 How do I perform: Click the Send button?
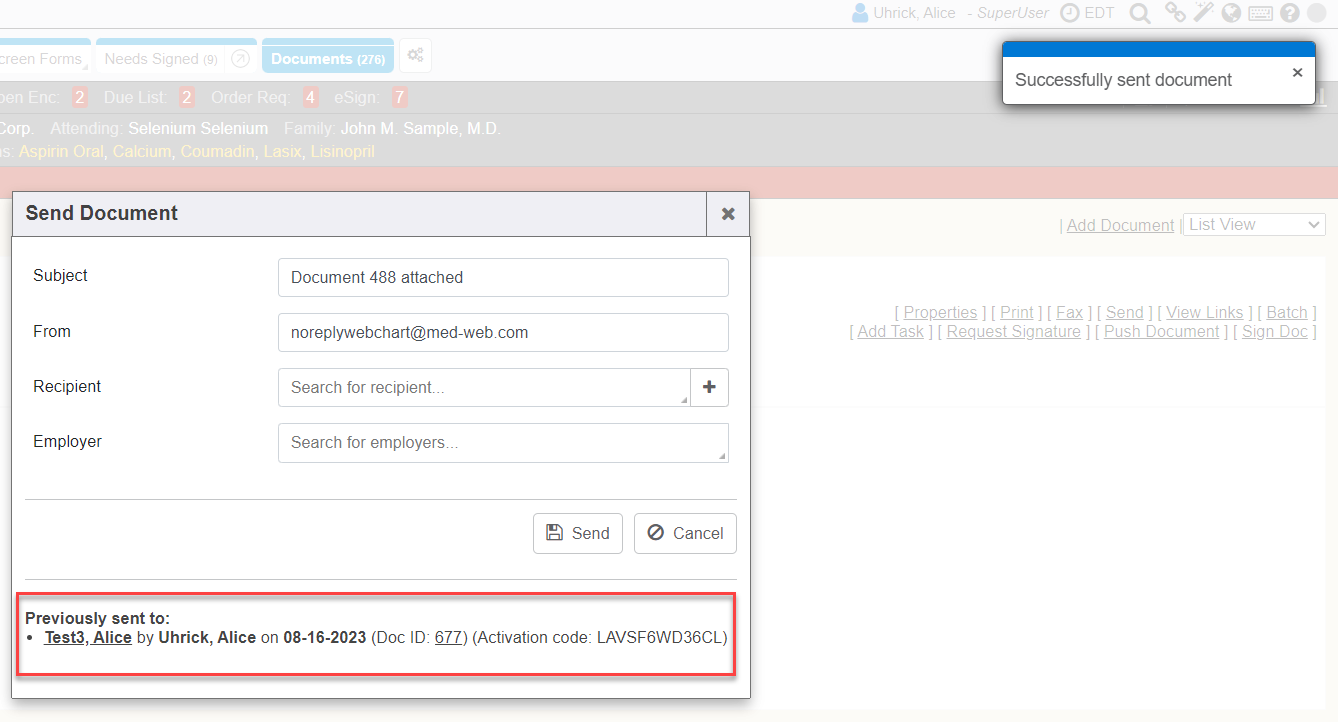pos(578,534)
